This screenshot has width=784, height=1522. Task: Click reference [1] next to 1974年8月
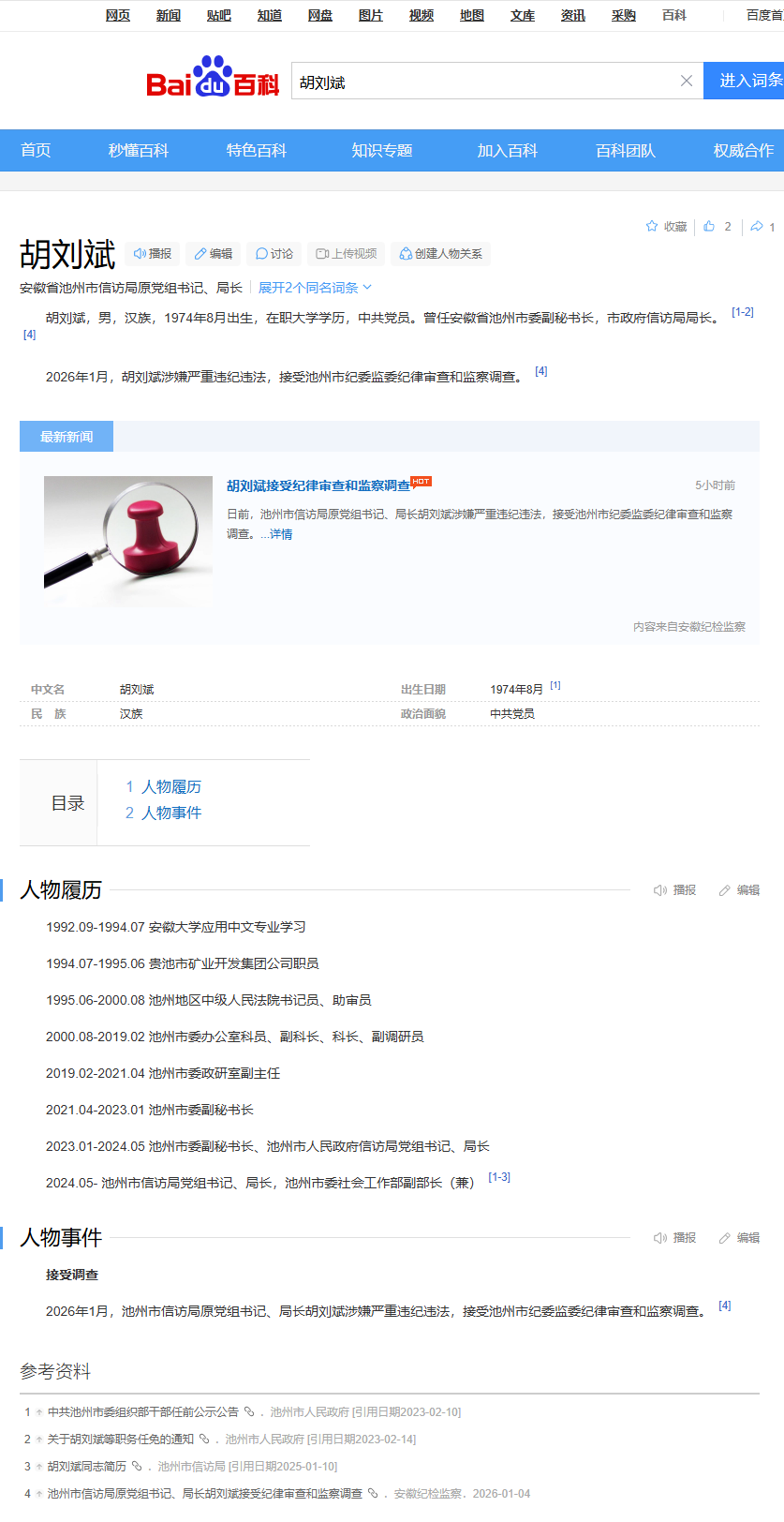click(555, 686)
